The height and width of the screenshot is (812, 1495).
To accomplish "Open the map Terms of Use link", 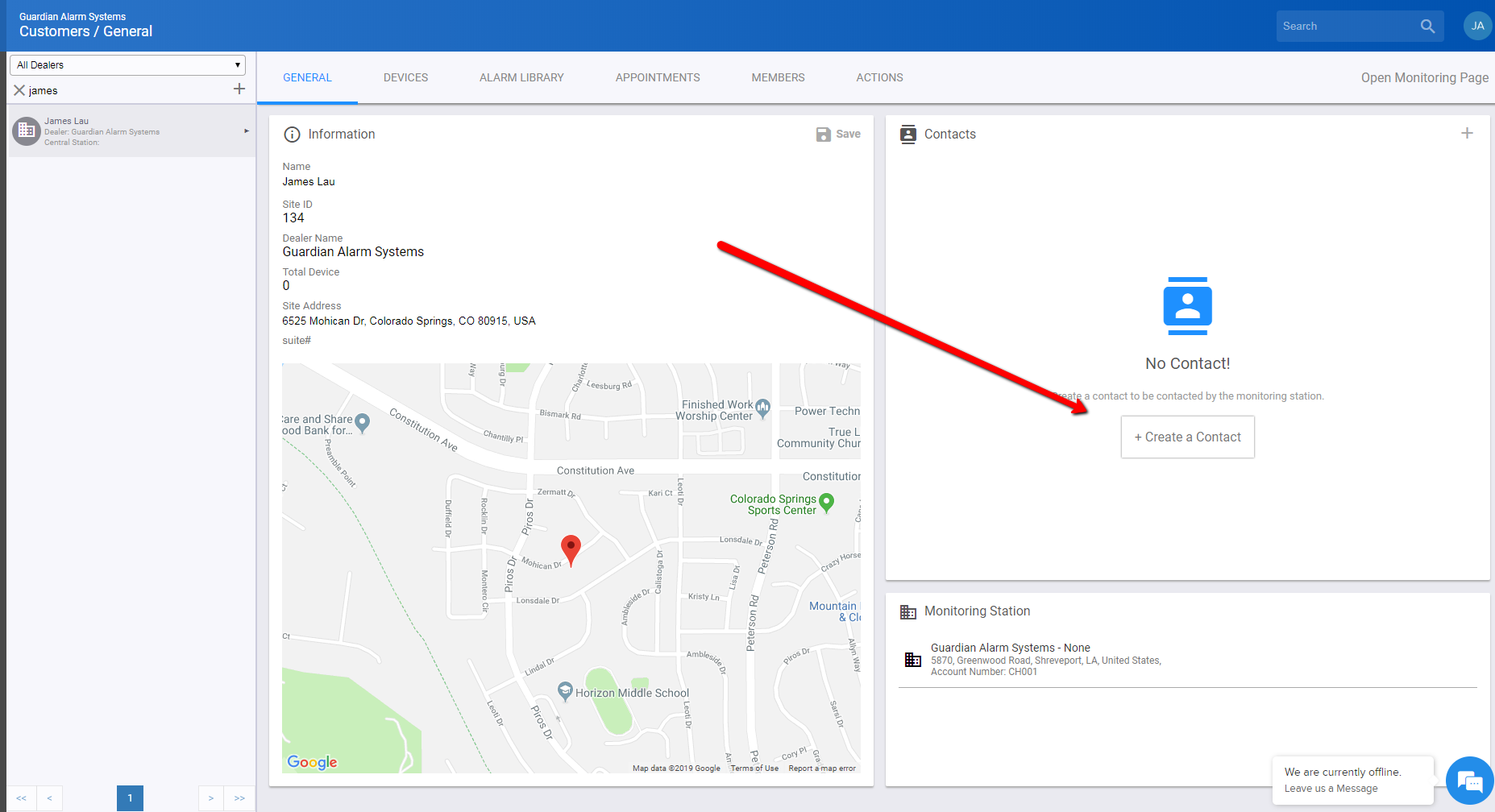I will click(x=754, y=768).
